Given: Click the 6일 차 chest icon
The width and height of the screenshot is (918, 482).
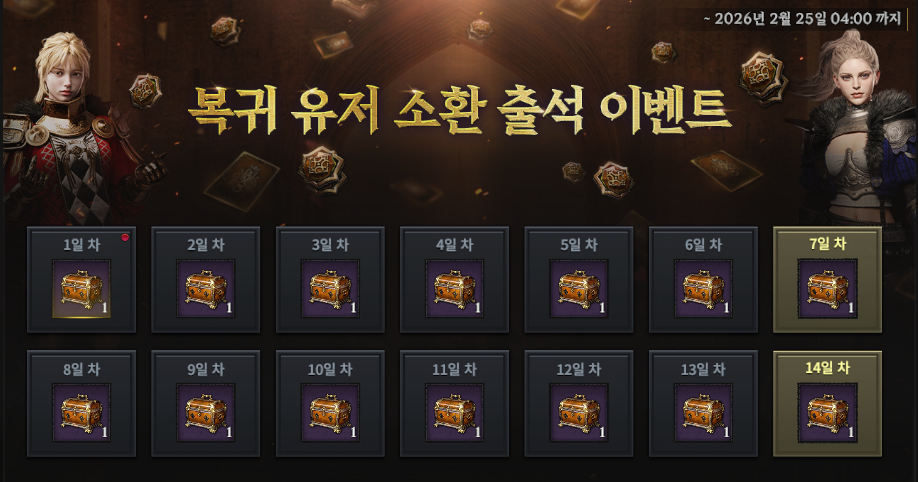Looking at the screenshot, I should coord(703,289).
